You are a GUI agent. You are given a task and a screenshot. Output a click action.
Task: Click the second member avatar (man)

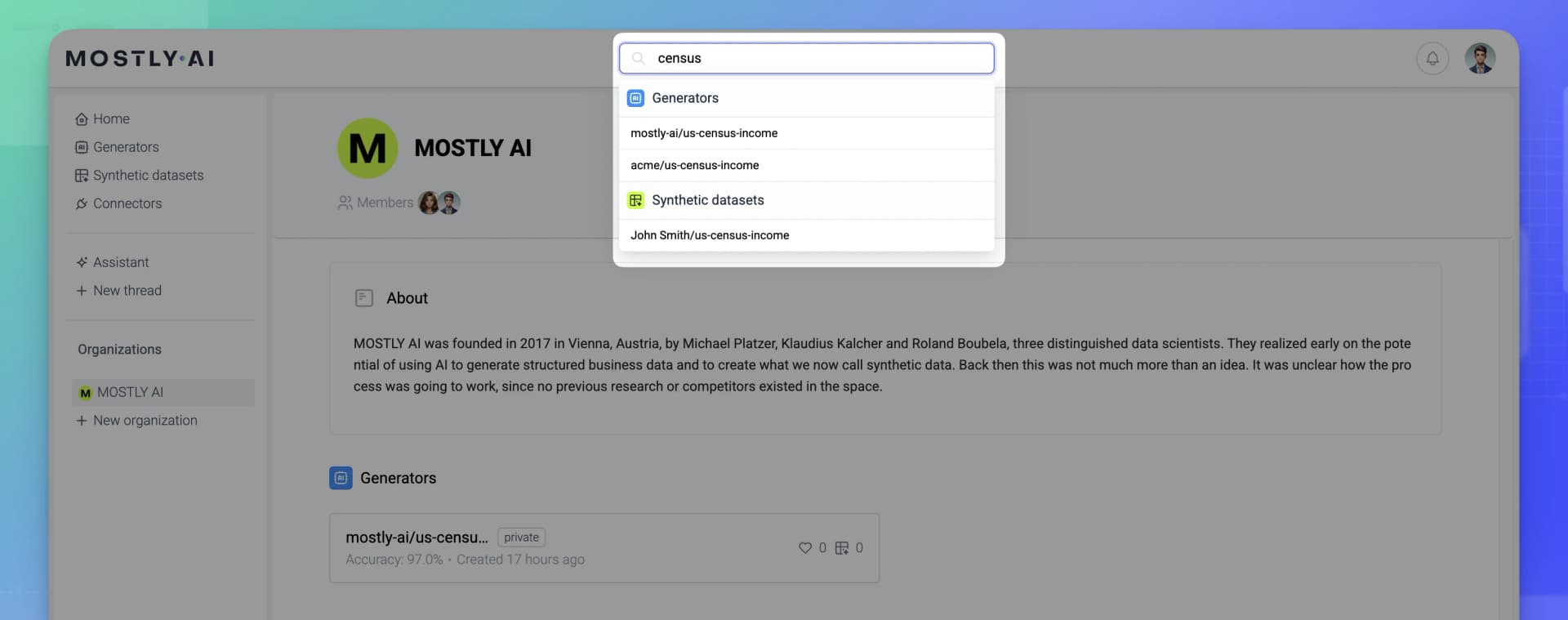click(x=449, y=203)
